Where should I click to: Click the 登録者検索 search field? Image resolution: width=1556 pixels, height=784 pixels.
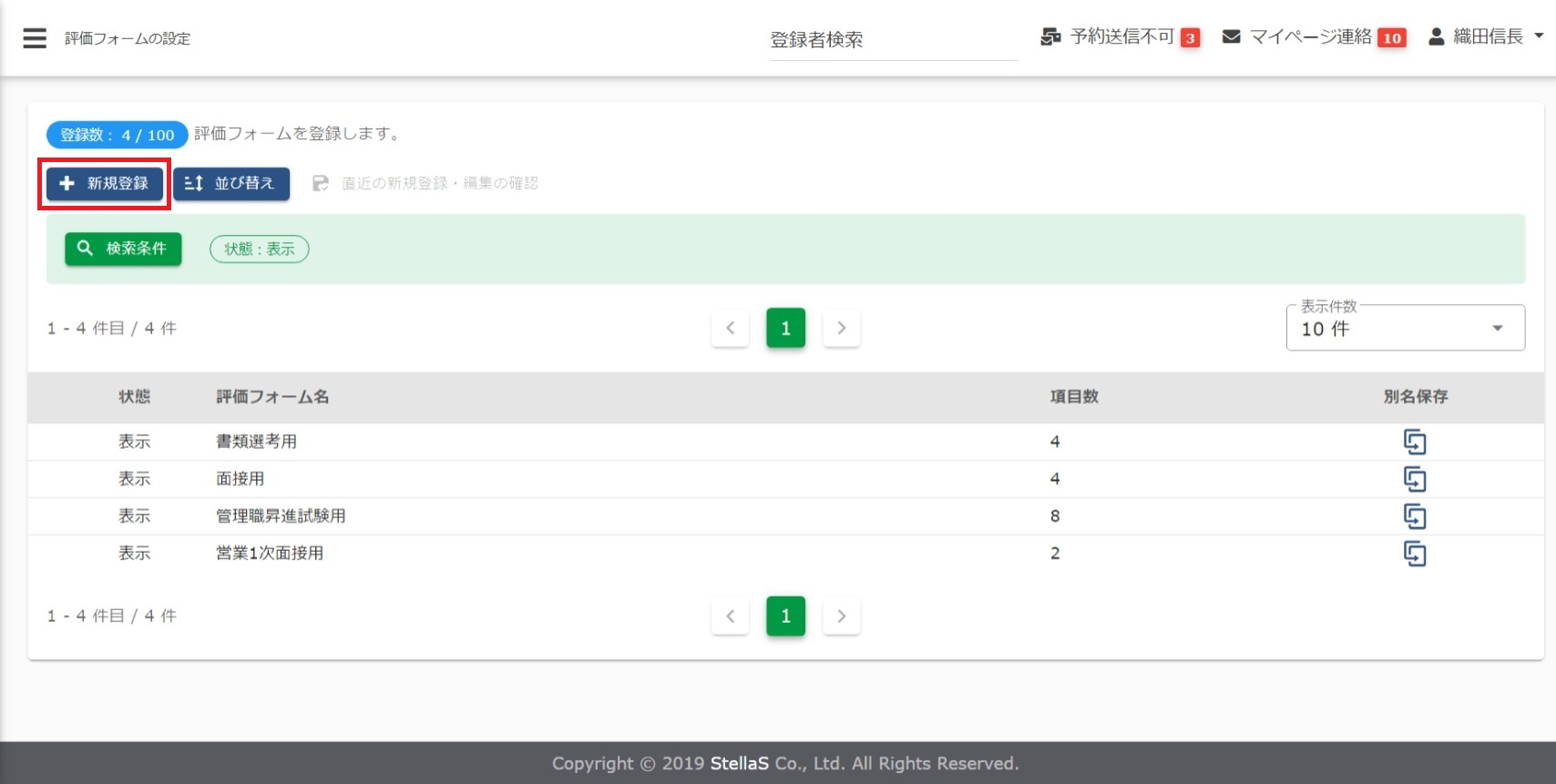click(893, 40)
